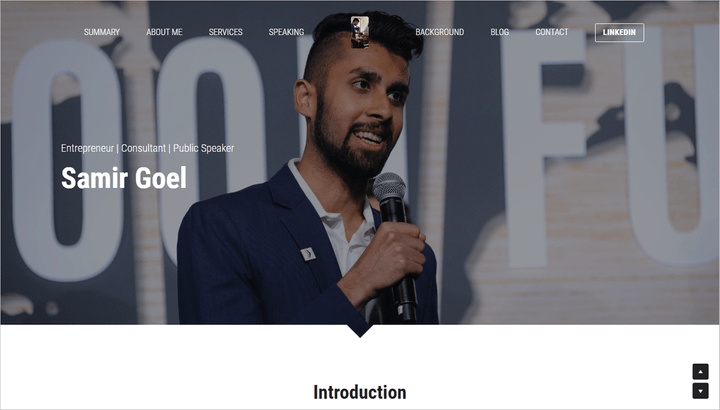Click the microphone in the hero photo
The width and height of the screenshot is (720, 410).
[x=394, y=246]
